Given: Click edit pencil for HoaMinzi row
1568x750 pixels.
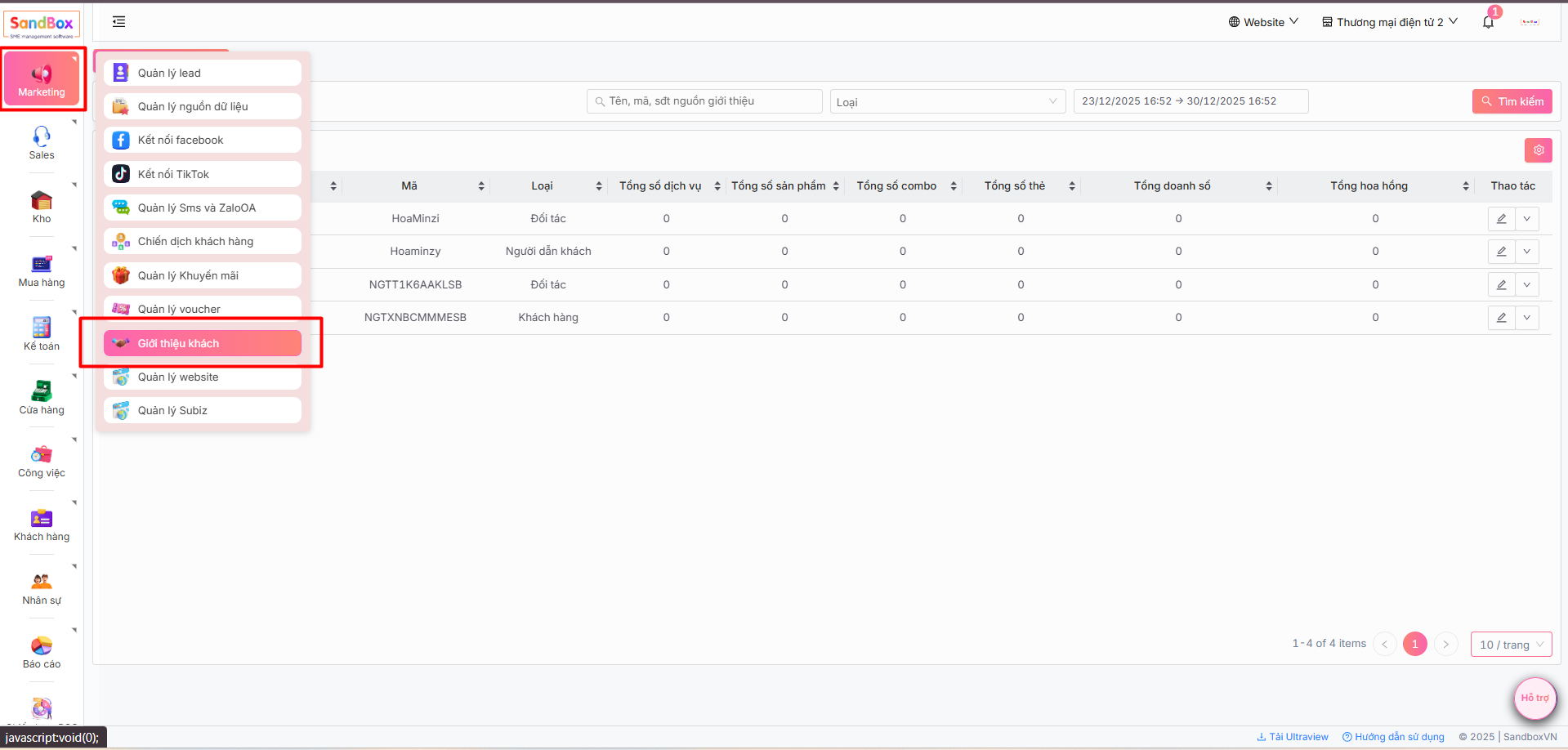Looking at the screenshot, I should (1501, 219).
